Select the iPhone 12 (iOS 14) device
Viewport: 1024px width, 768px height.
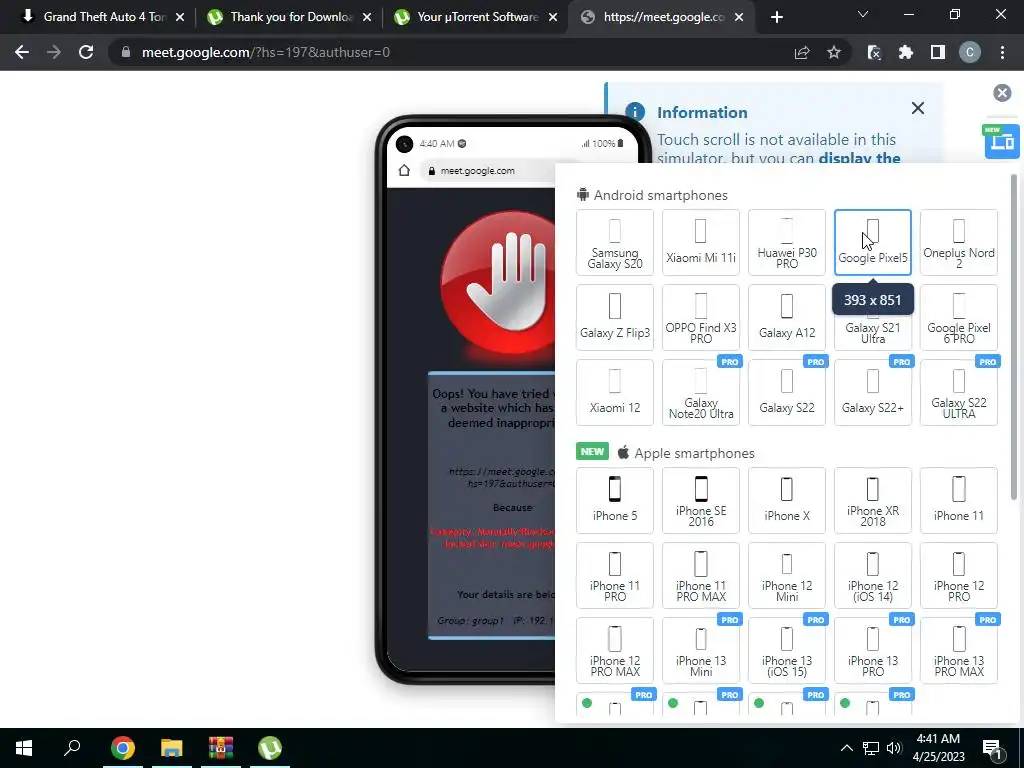[872, 575]
